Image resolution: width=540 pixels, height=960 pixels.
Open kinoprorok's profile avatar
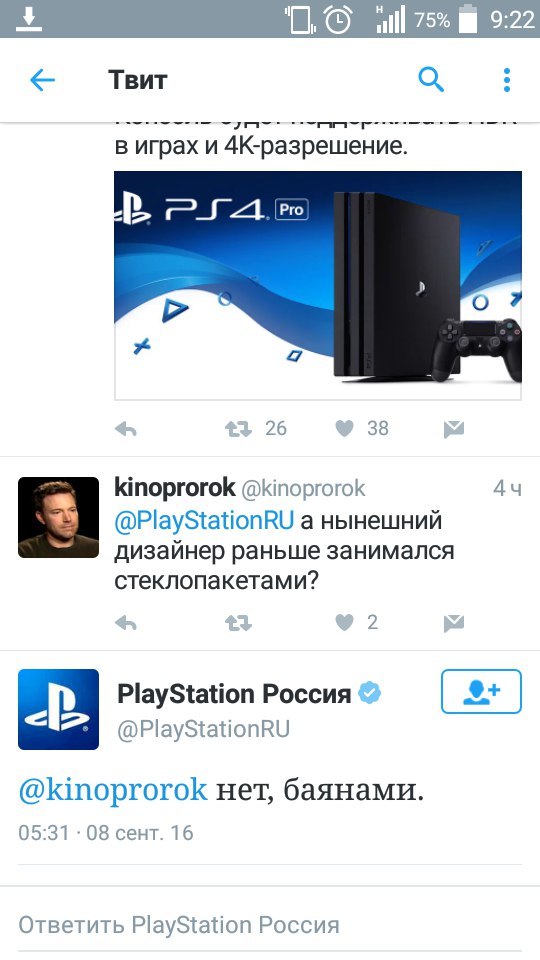coord(58,517)
